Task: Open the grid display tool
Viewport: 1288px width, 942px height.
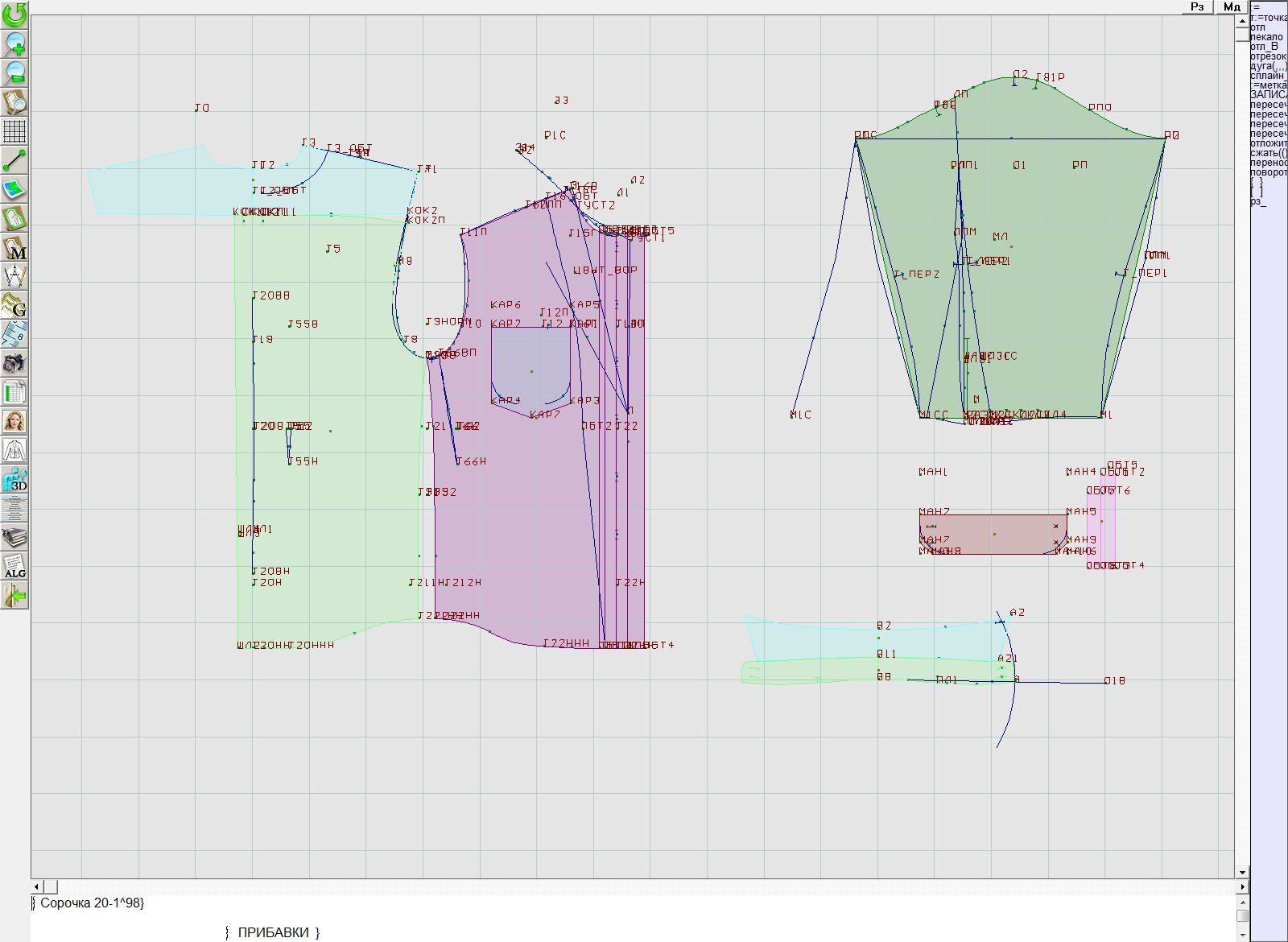Action: coord(14,133)
